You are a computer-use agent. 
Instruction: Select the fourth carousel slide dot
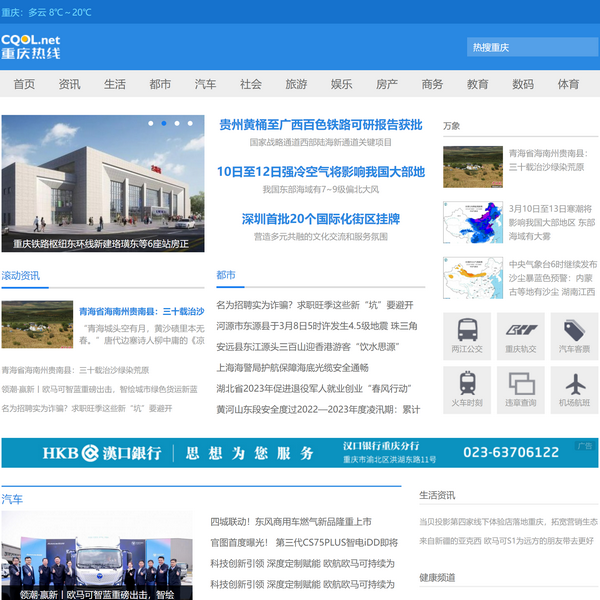(190, 124)
